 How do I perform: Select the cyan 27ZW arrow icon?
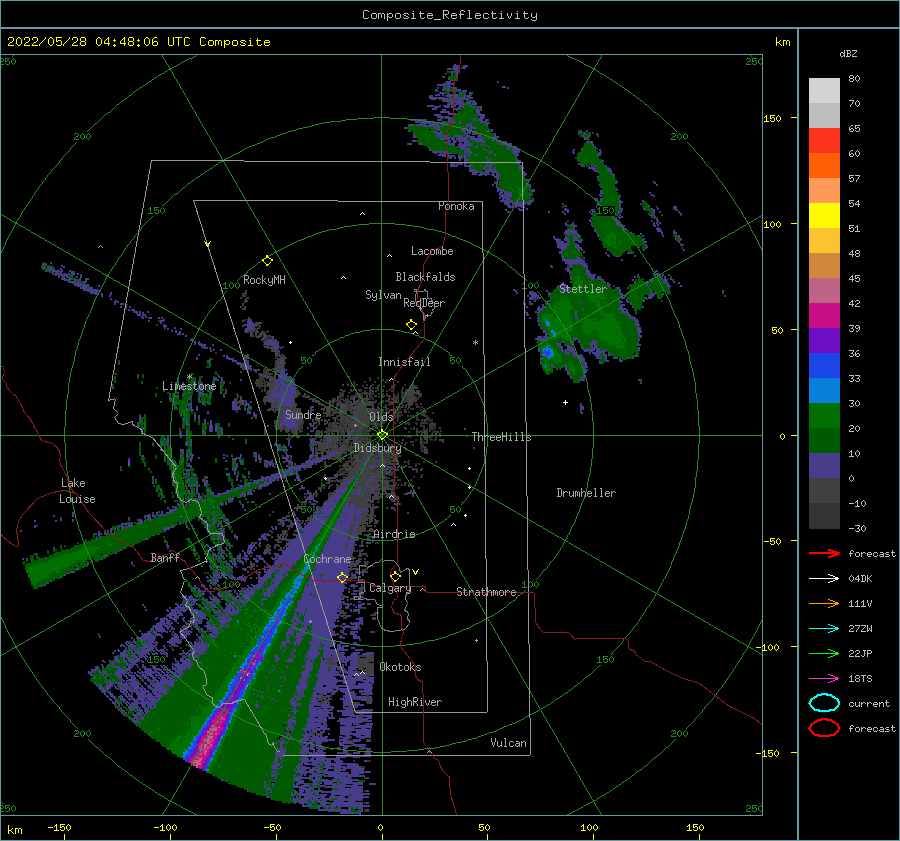coord(824,629)
